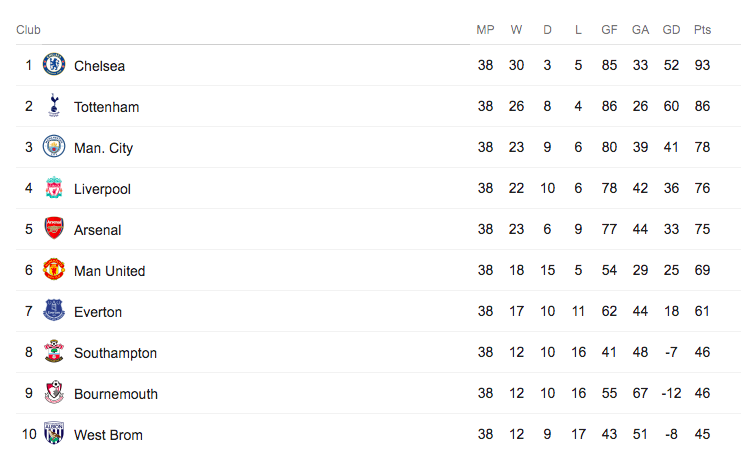Open the Tottenham team name link
Viewport: 741px width, 453px height.
[x=106, y=107]
